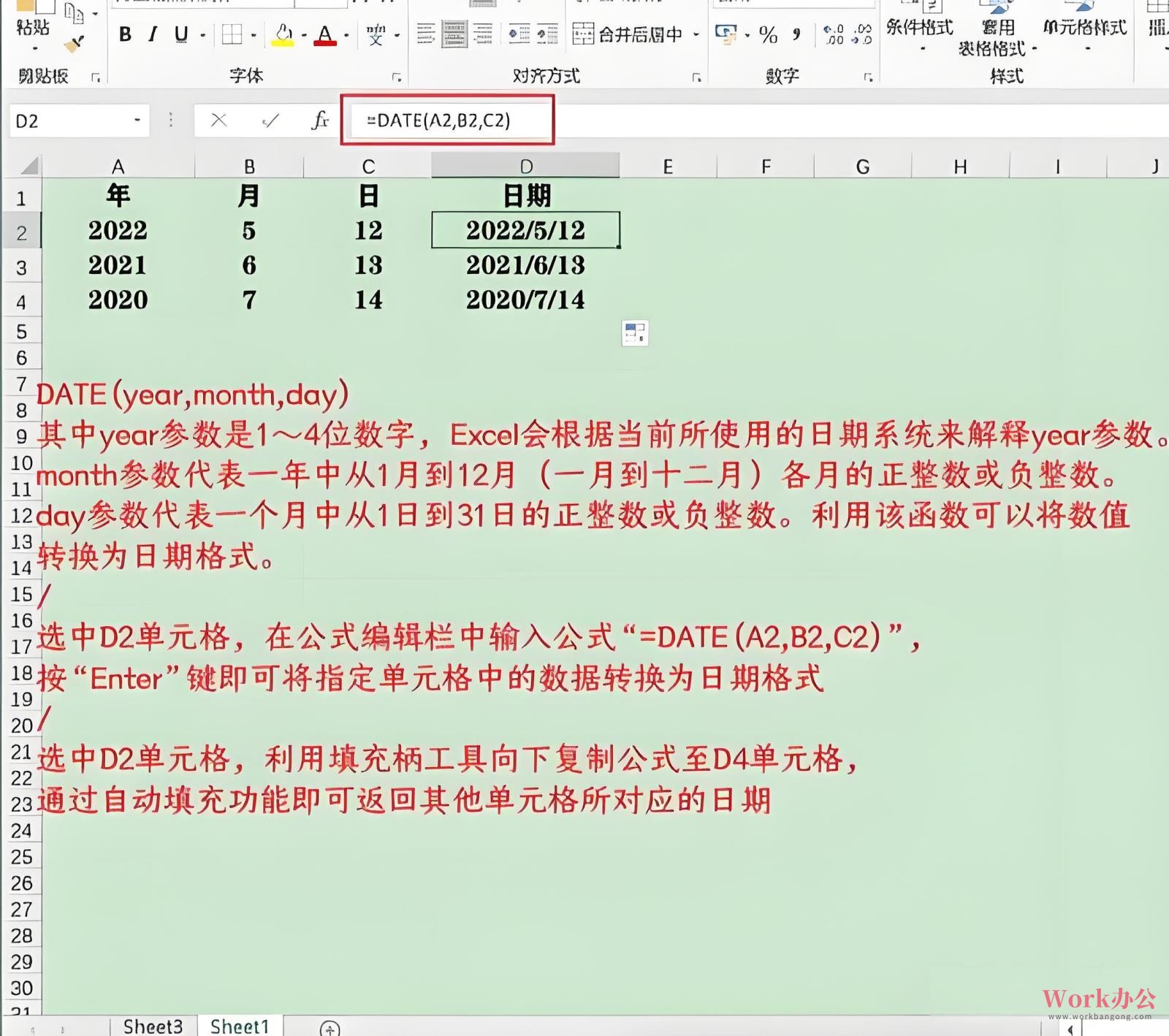Open the 对齐方式 dialog launcher
This screenshot has height=1036, width=1169.
point(696,77)
